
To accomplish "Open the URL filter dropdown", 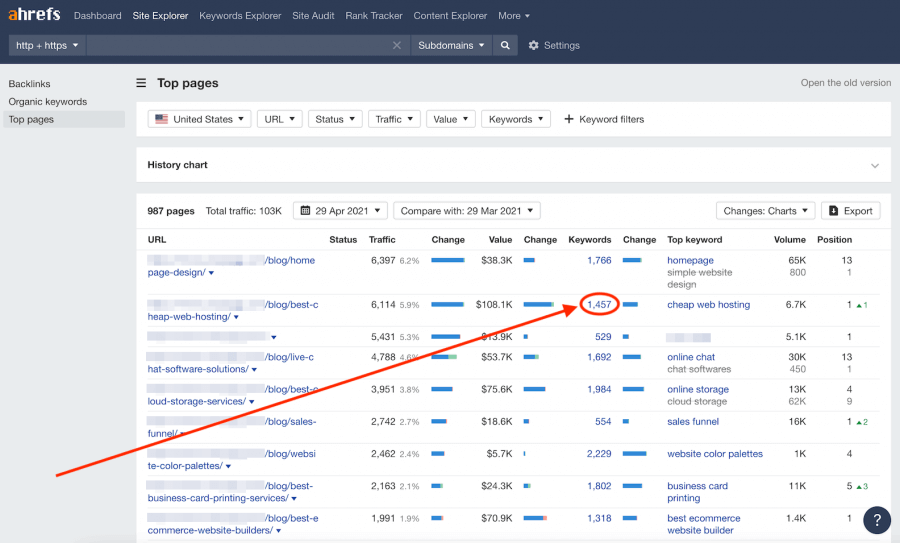I will pyautogui.click(x=280, y=119).
